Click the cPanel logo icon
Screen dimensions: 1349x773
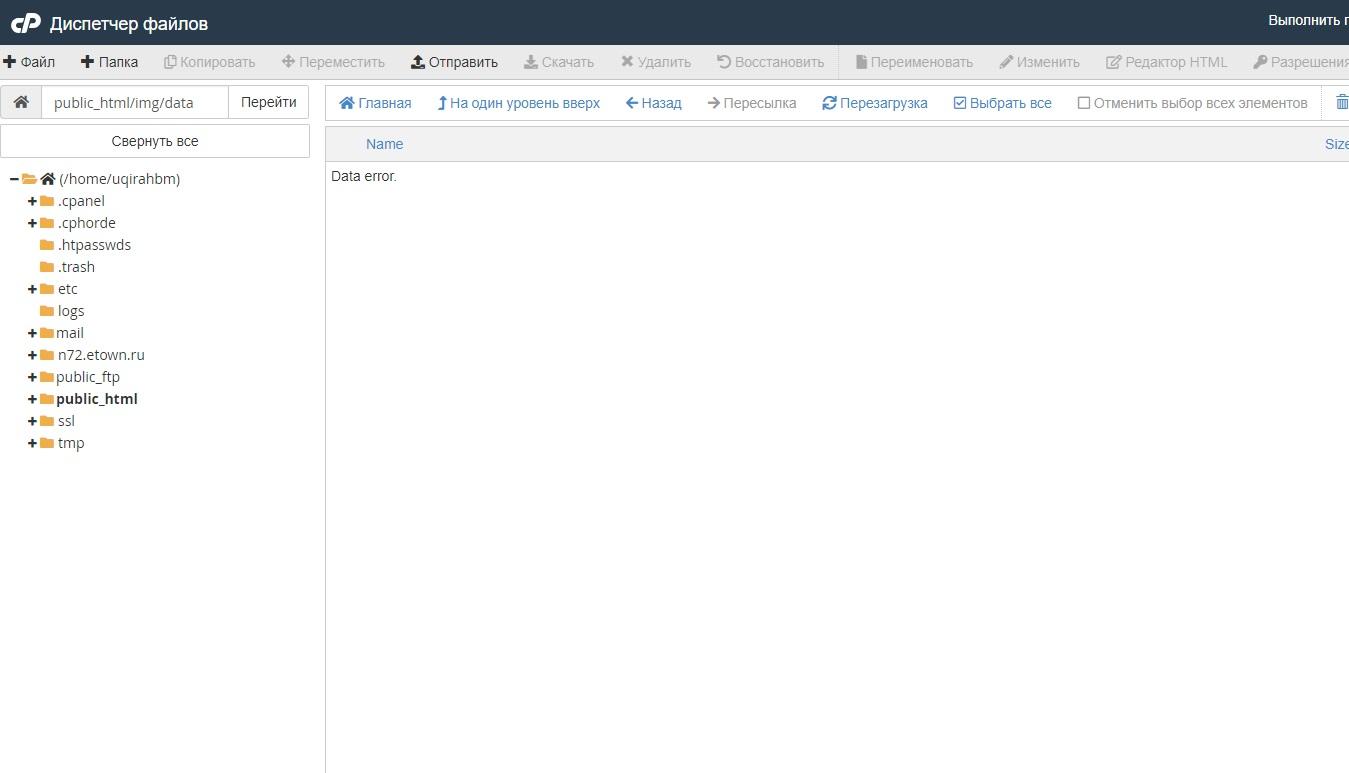(25, 23)
